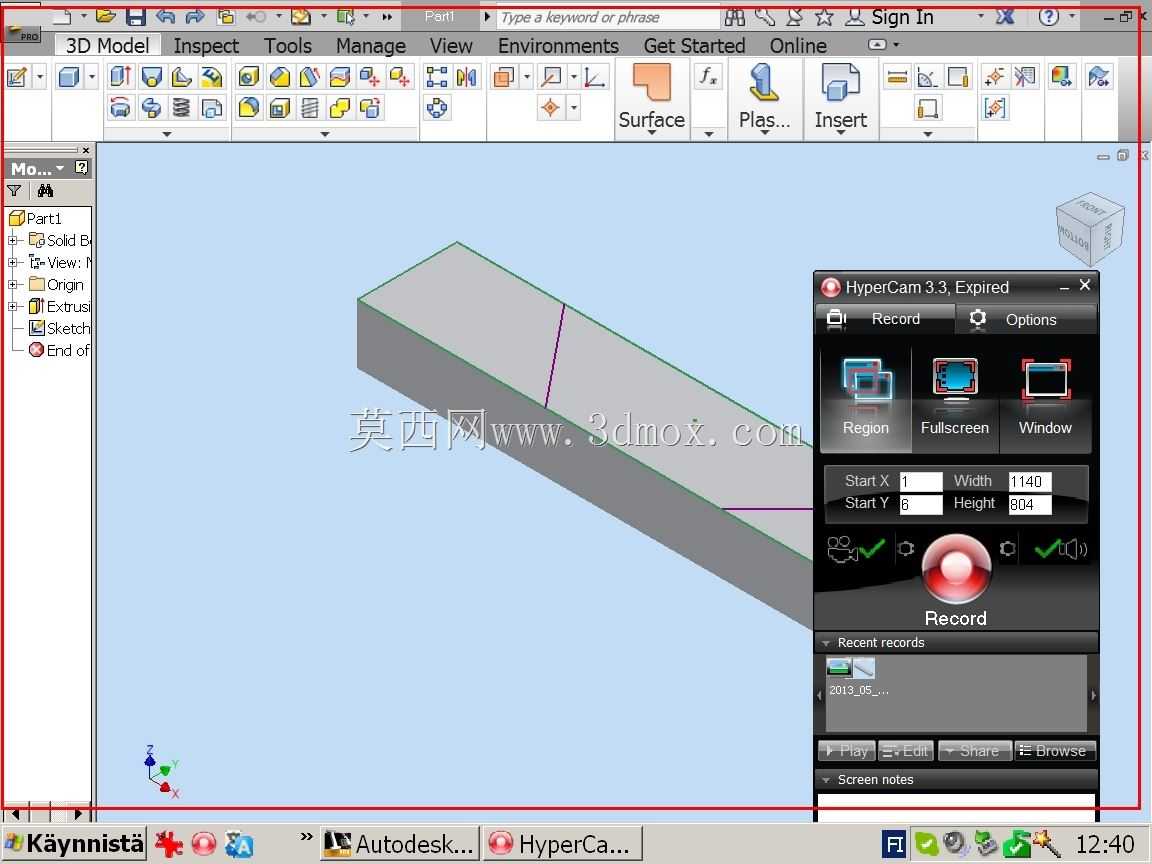Select the Thread tool
The height and width of the screenshot is (864, 1152).
coord(309,108)
